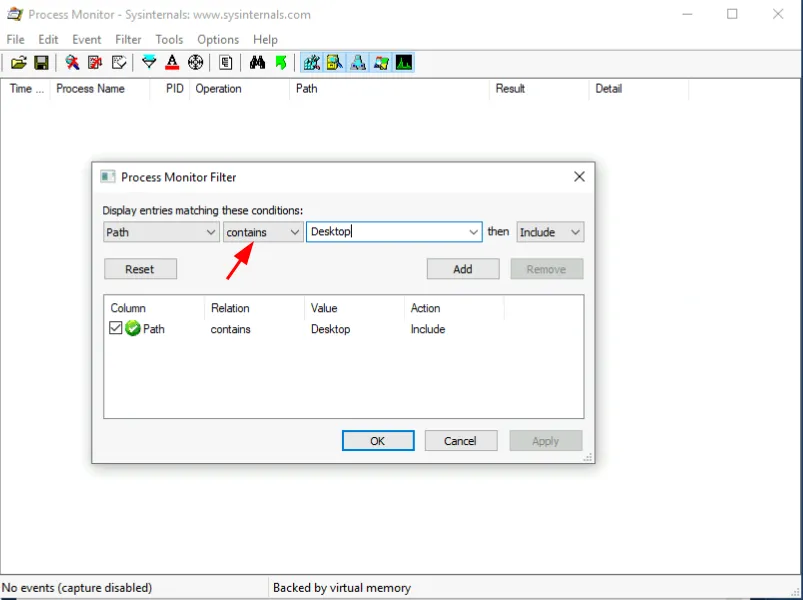Open the Edit menu

point(48,39)
